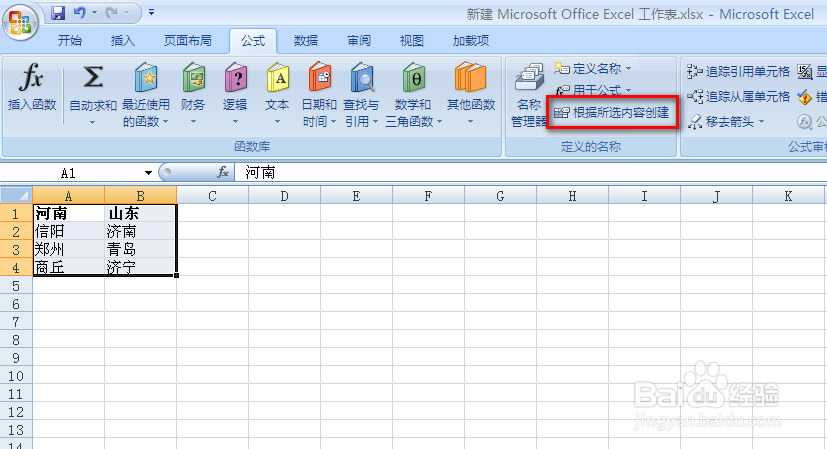827x449 pixels.
Task: Open the 页面布局 tab
Action: point(187,41)
